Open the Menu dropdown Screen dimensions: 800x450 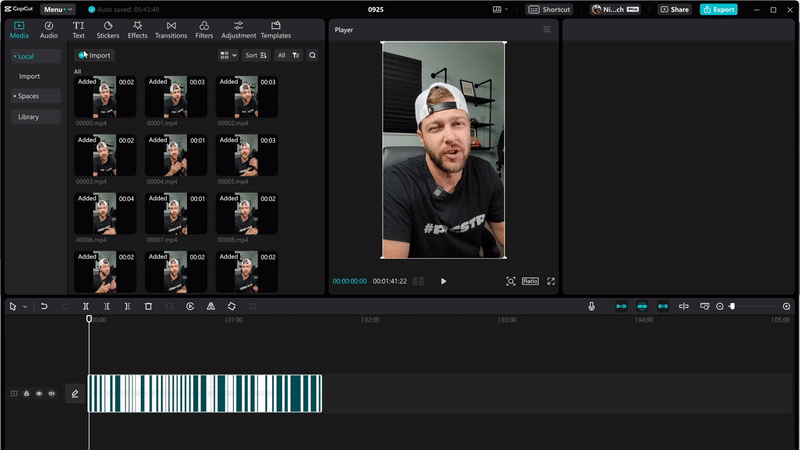pyautogui.click(x=57, y=9)
